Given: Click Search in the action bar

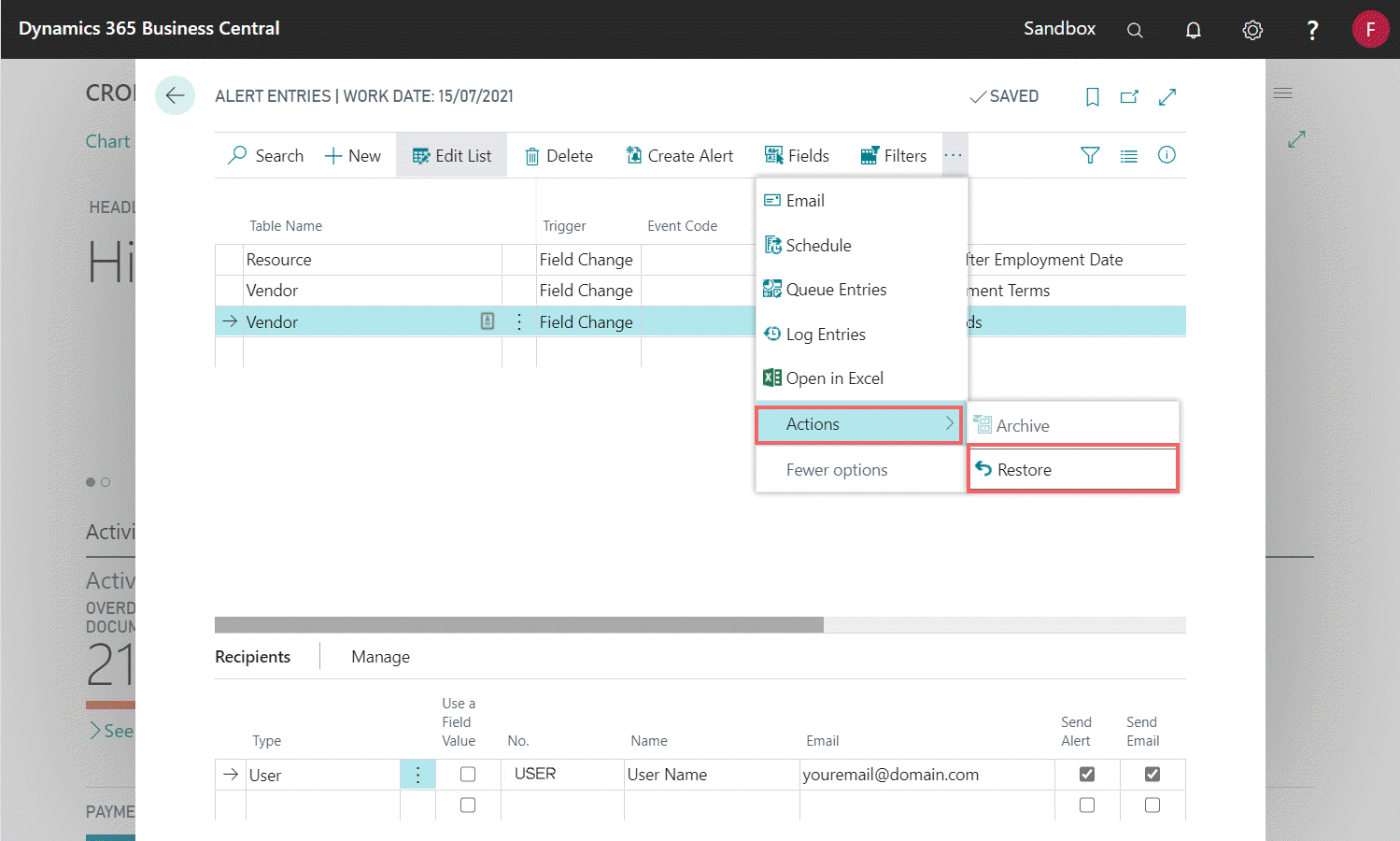Looking at the screenshot, I should pos(266,156).
